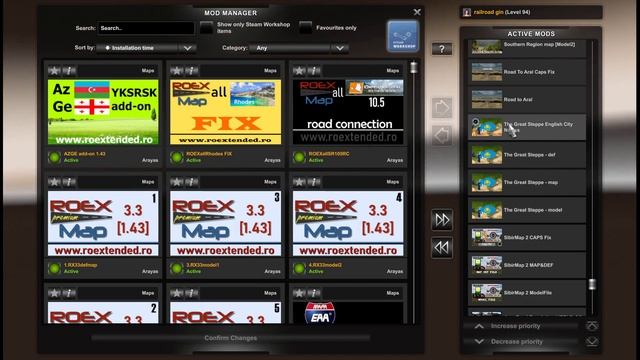This screenshot has height=360, width=640.
Task: Click the green Active light of AZGE add-on
Action: (x=54, y=157)
